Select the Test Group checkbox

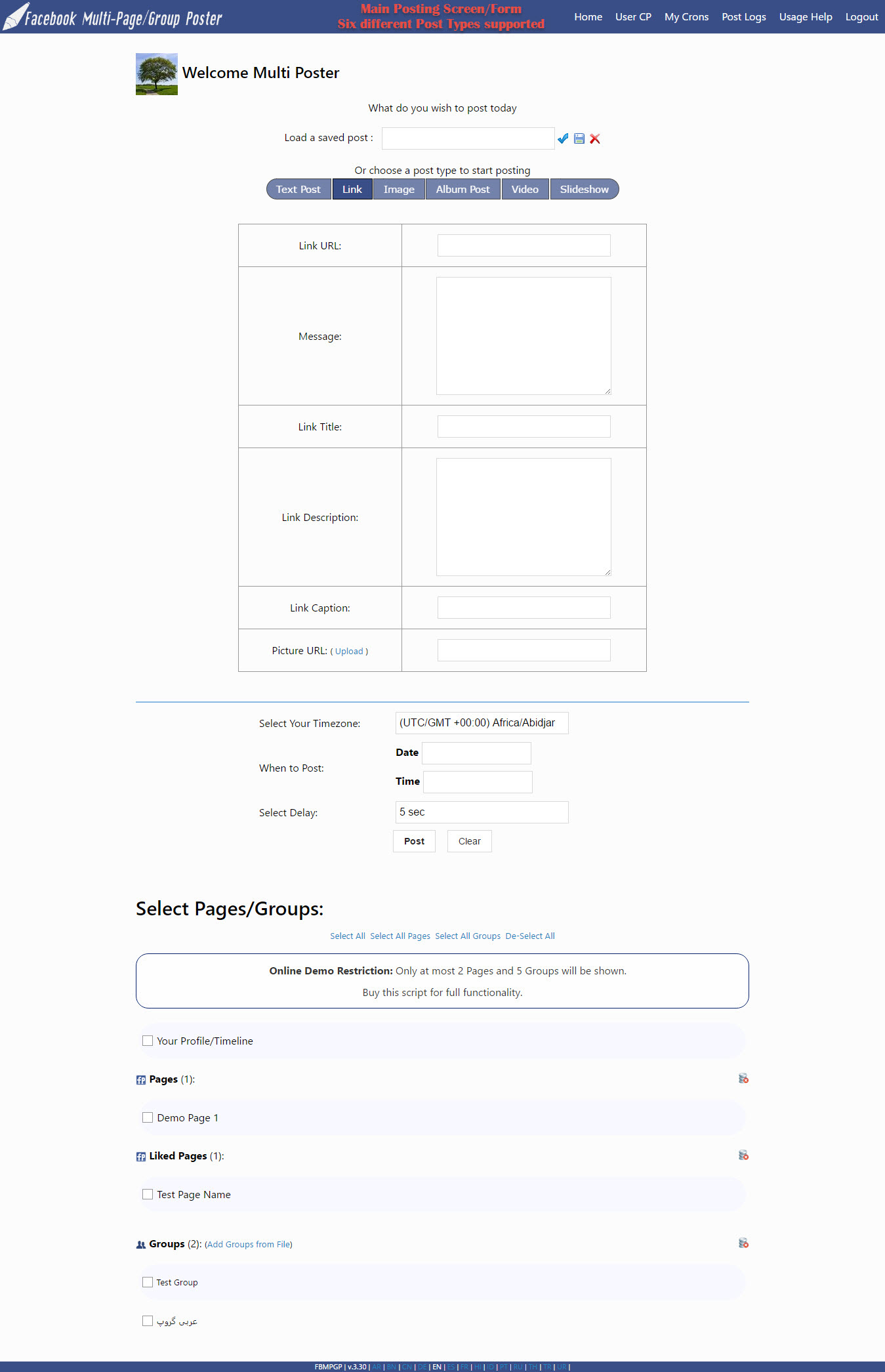[x=148, y=1282]
